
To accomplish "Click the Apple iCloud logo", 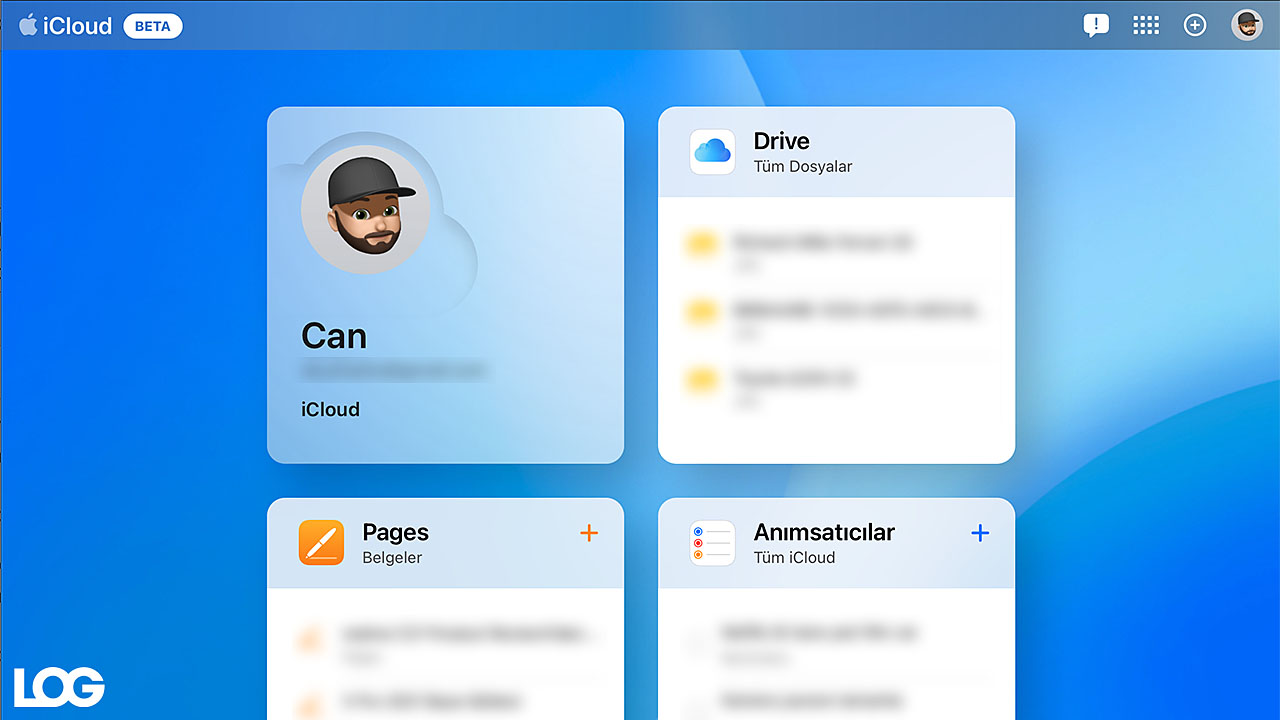I will 65,26.
